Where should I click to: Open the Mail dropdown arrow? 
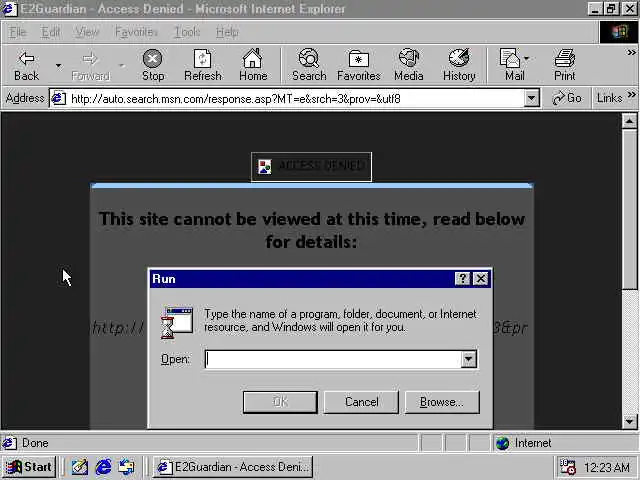(x=527, y=58)
